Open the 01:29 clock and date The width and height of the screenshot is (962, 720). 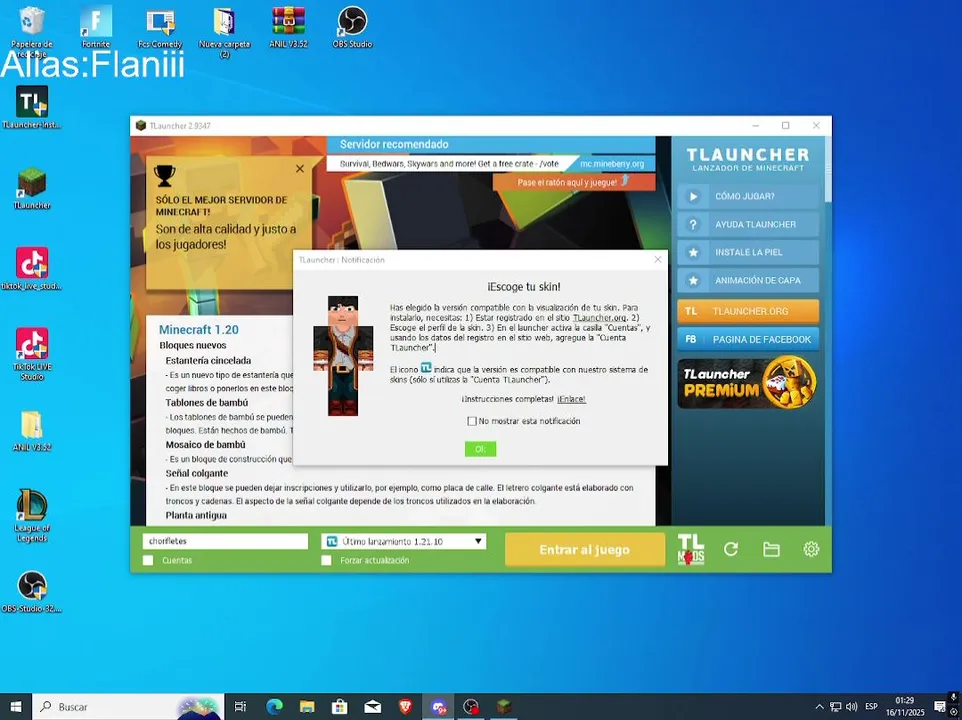(905, 707)
